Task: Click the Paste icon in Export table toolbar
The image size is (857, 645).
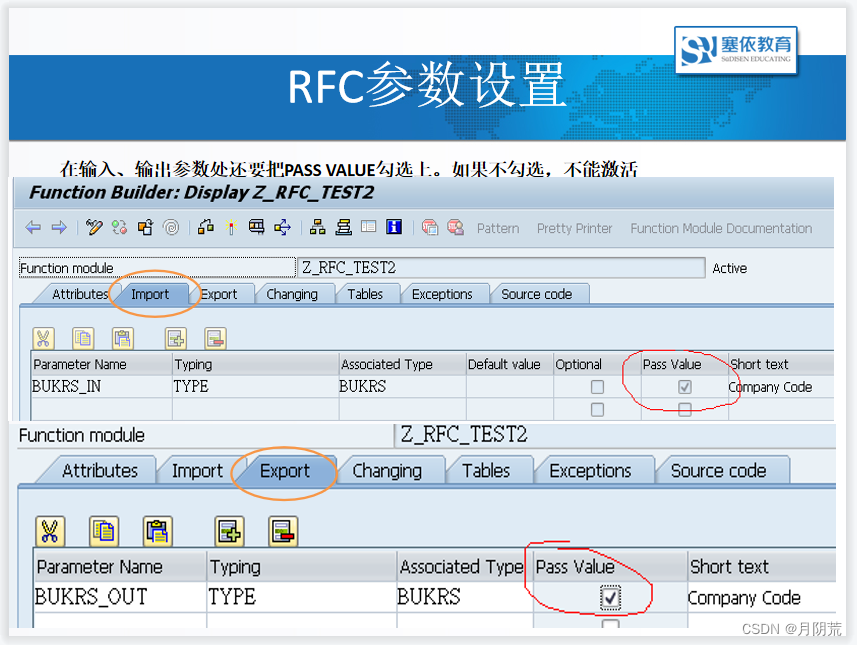Action: click(x=157, y=531)
